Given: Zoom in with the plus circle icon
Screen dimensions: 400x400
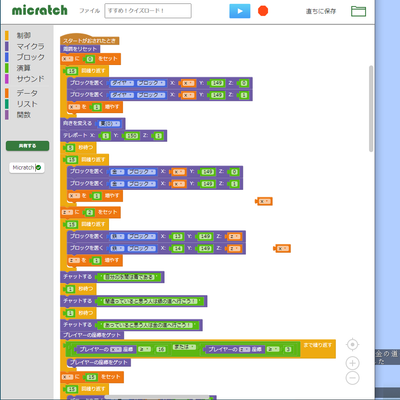Looking at the screenshot, I should [x=352, y=363].
